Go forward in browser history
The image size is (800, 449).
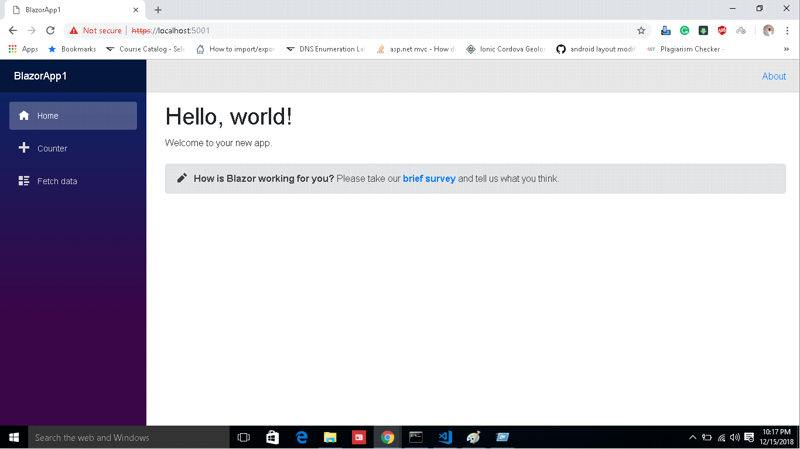[x=32, y=31]
